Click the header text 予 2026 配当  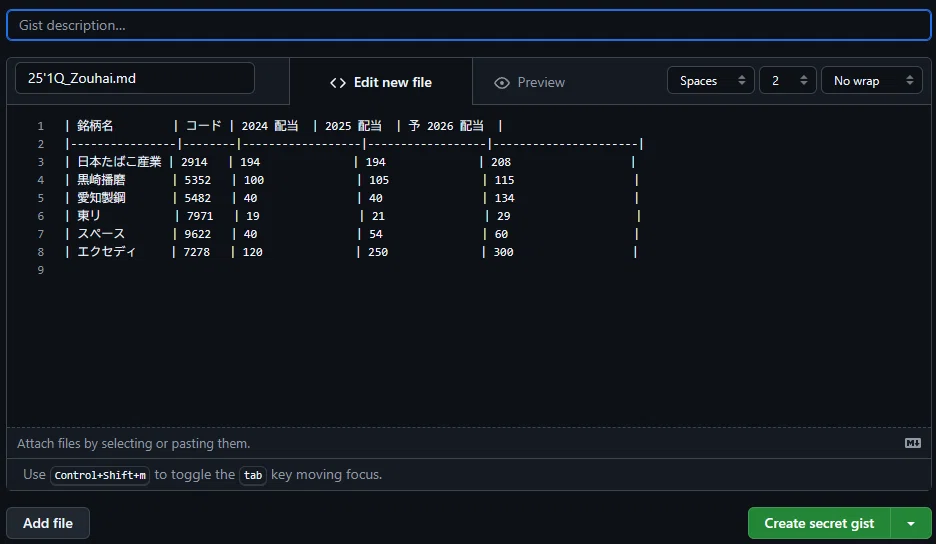click(x=446, y=126)
